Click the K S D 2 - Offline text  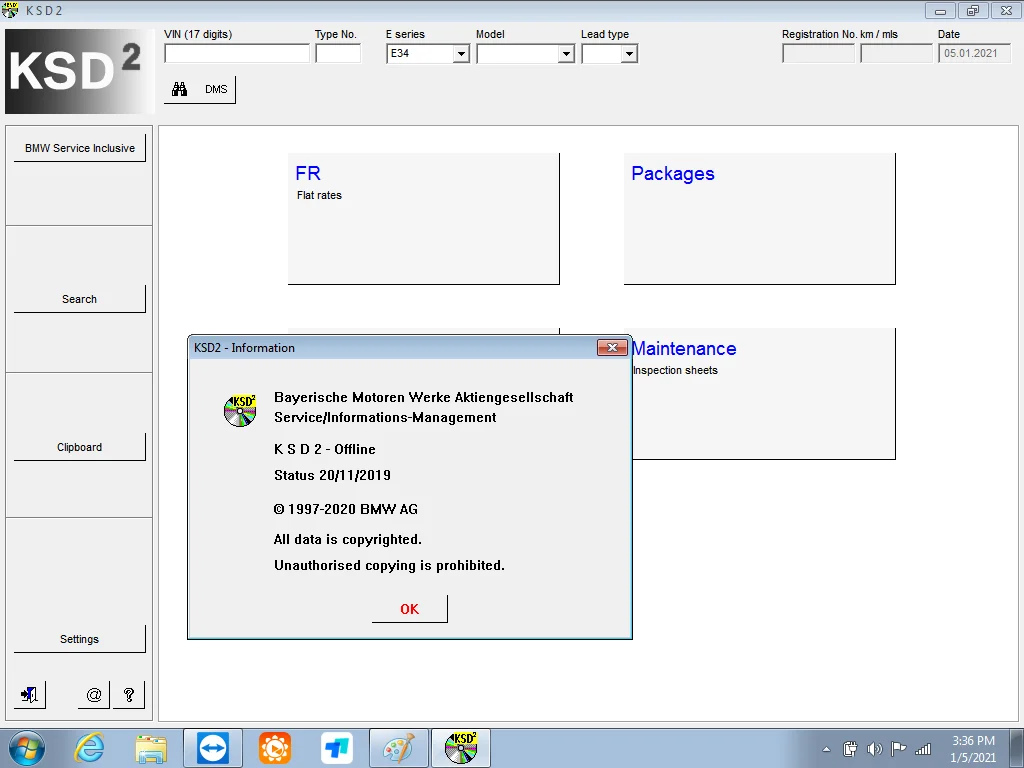tap(325, 449)
